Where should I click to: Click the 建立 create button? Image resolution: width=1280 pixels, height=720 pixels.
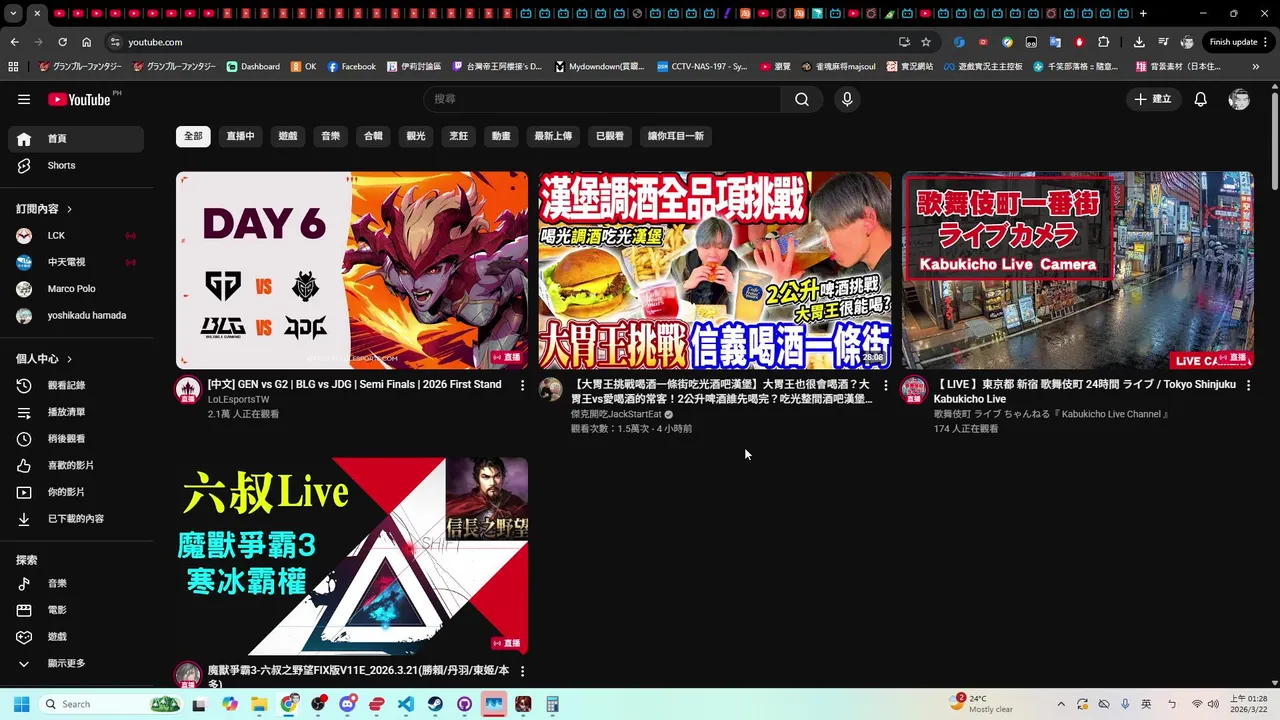pos(1153,99)
